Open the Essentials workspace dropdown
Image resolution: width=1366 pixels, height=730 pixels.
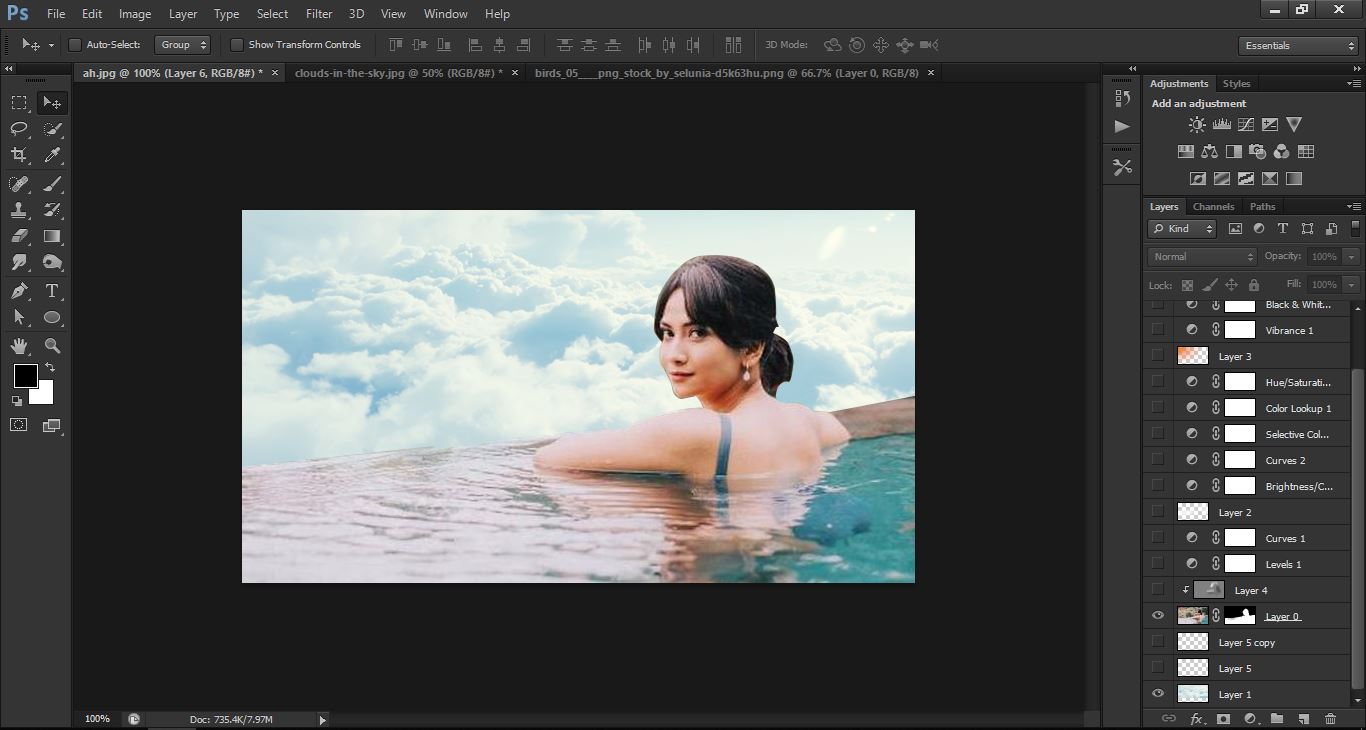tap(1298, 46)
